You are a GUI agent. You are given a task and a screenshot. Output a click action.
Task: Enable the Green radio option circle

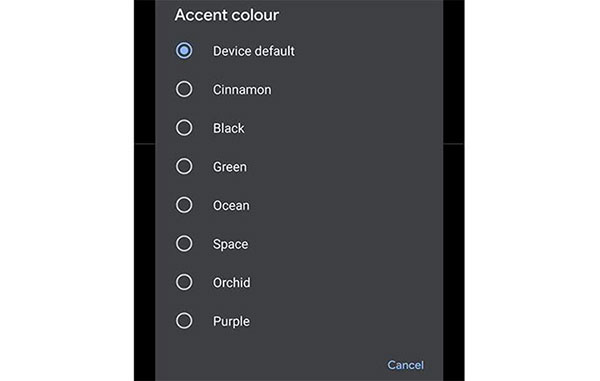(x=184, y=166)
